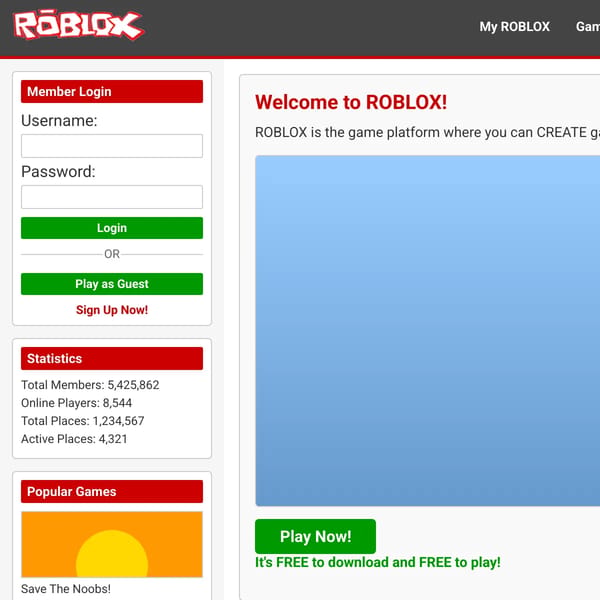Click the Statistics header bar

(x=112, y=359)
